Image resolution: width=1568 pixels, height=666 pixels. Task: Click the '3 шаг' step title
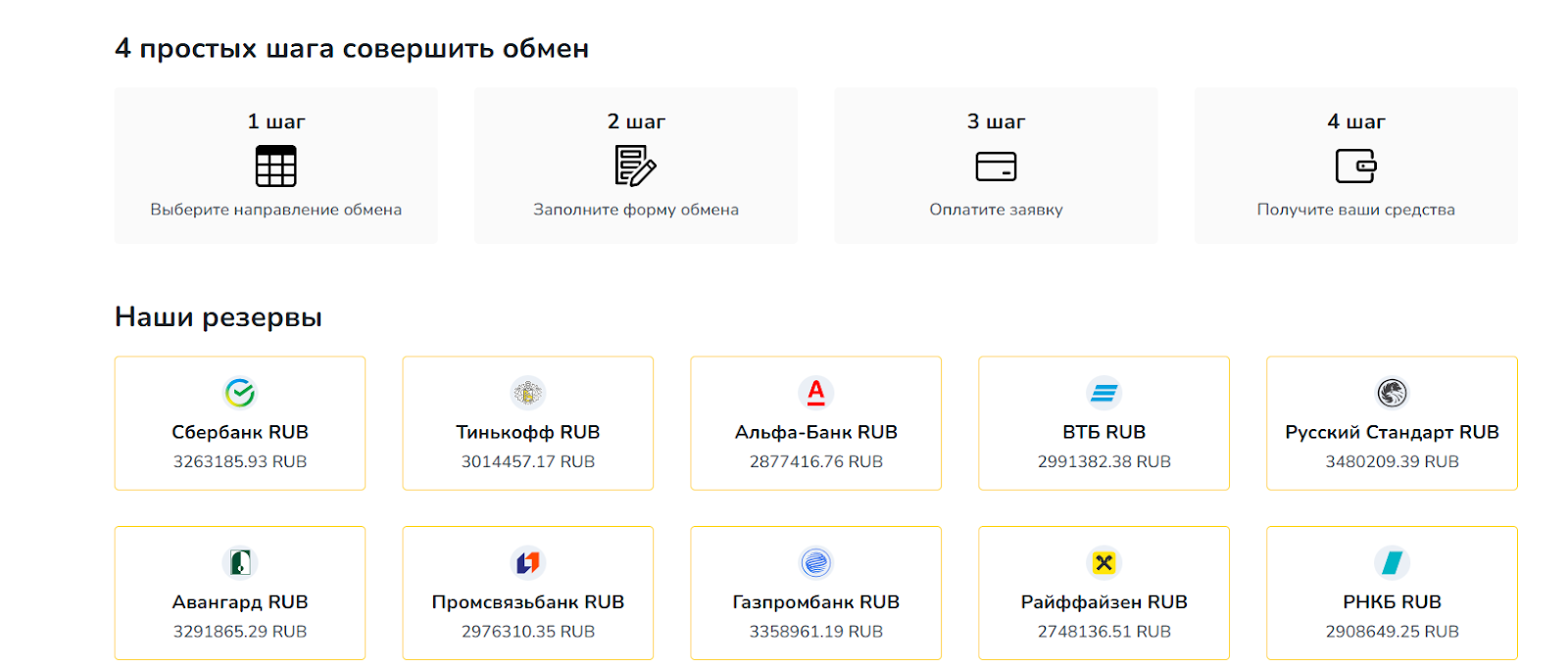[x=996, y=121]
